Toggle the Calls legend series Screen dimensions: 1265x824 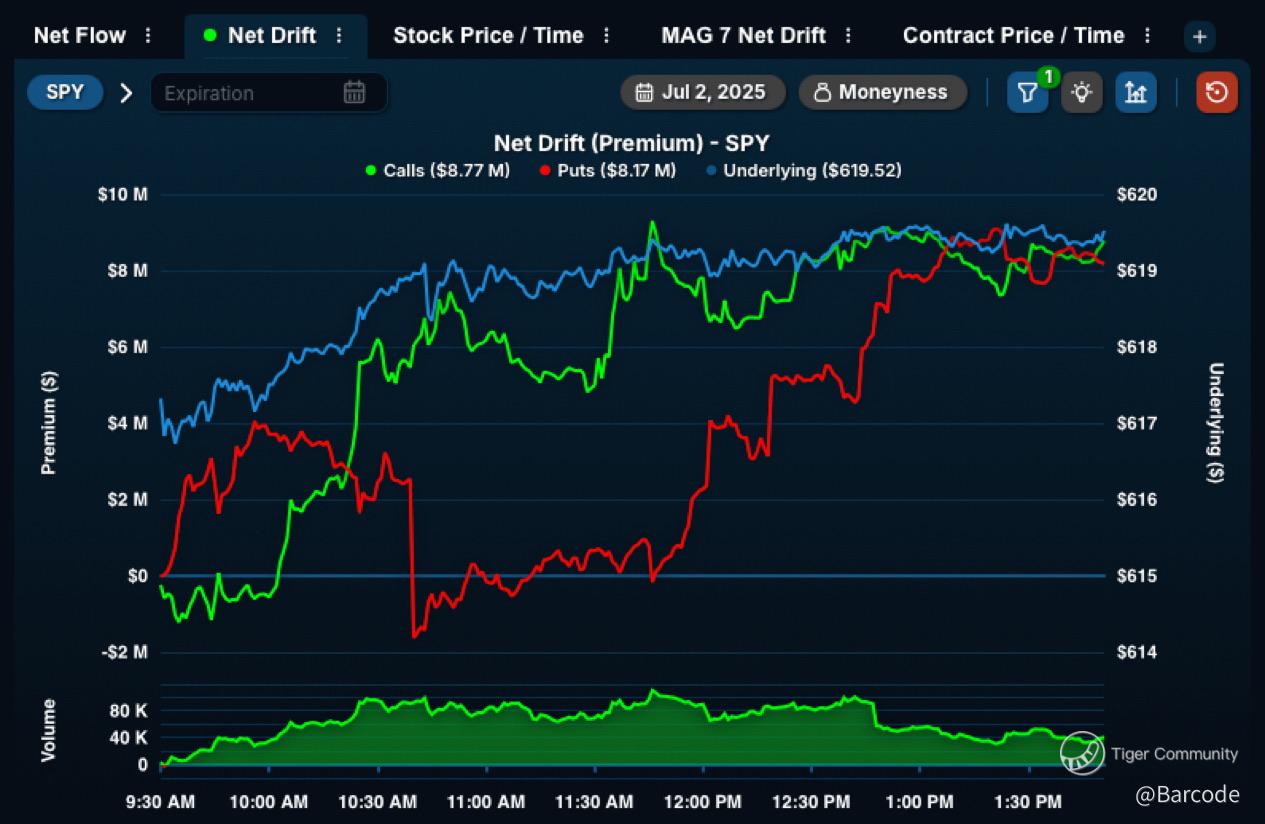point(437,171)
